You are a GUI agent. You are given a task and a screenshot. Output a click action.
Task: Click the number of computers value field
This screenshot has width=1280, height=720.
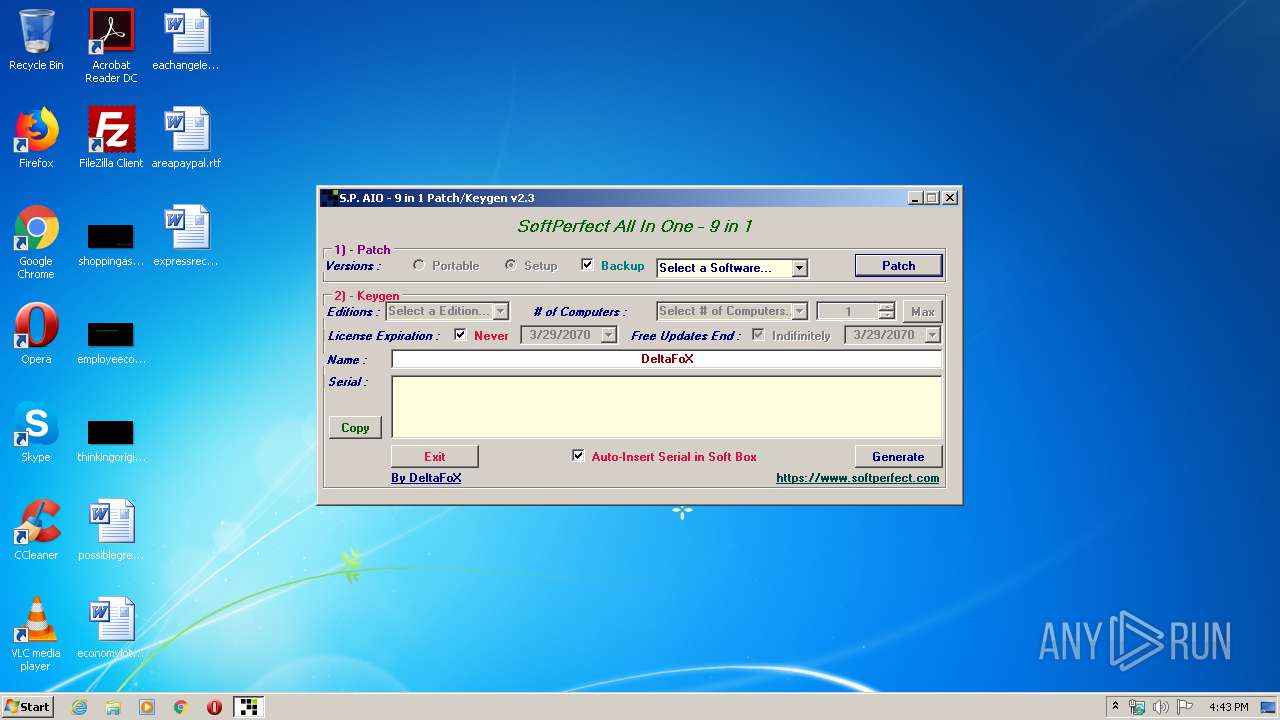click(x=847, y=311)
